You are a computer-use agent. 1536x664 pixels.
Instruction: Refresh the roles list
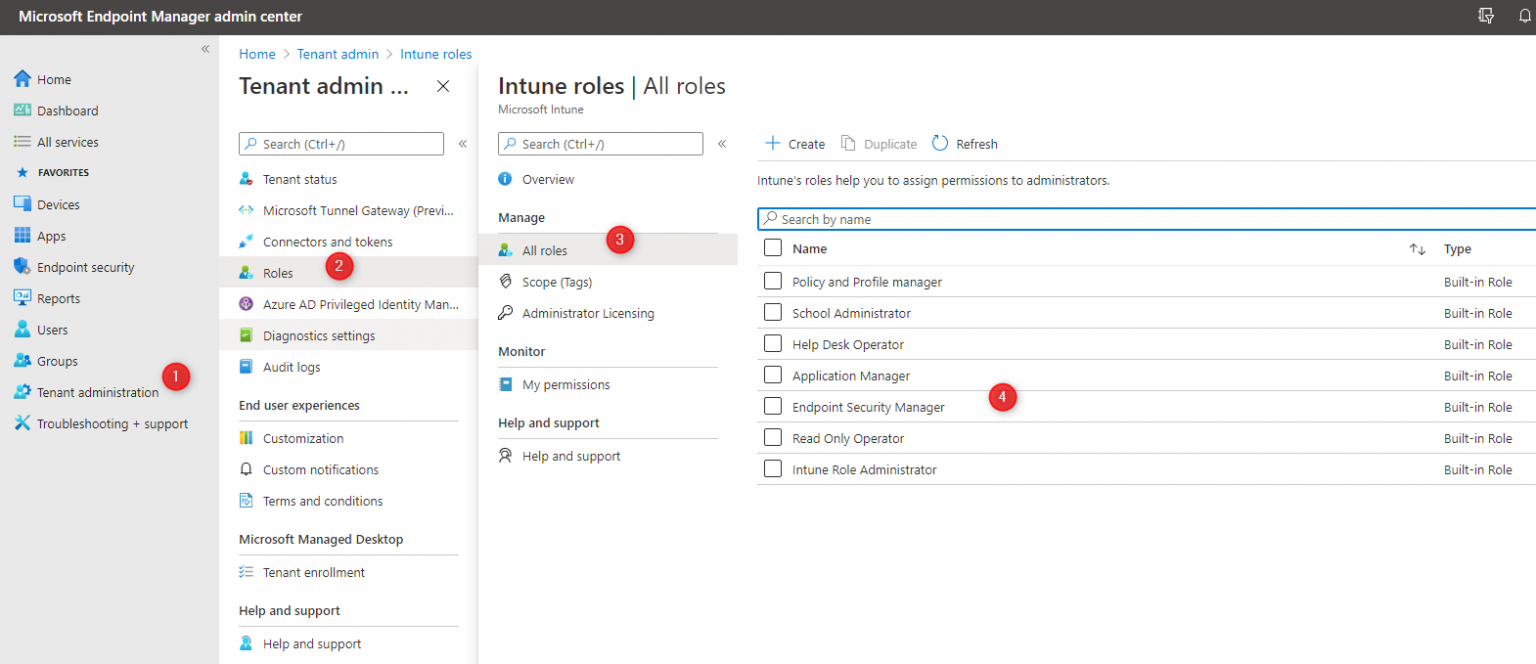point(964,143)
